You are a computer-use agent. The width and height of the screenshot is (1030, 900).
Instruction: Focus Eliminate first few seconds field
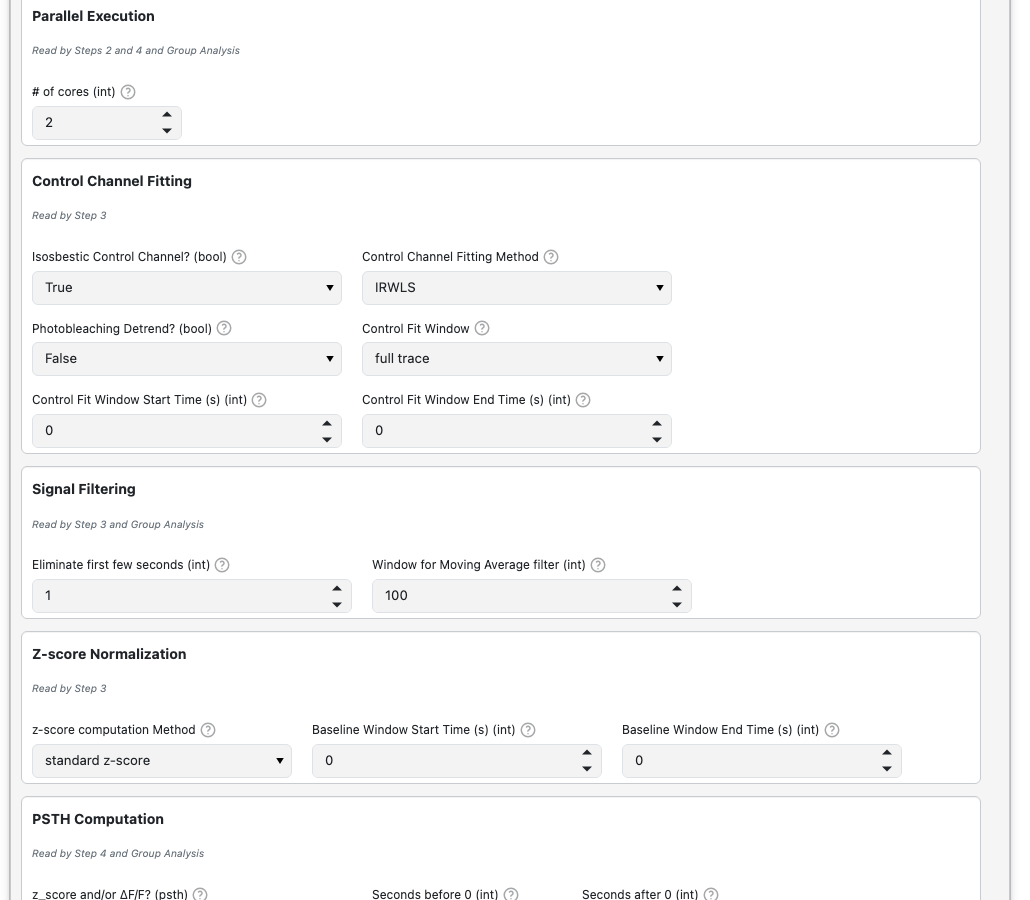pos(192,596)
